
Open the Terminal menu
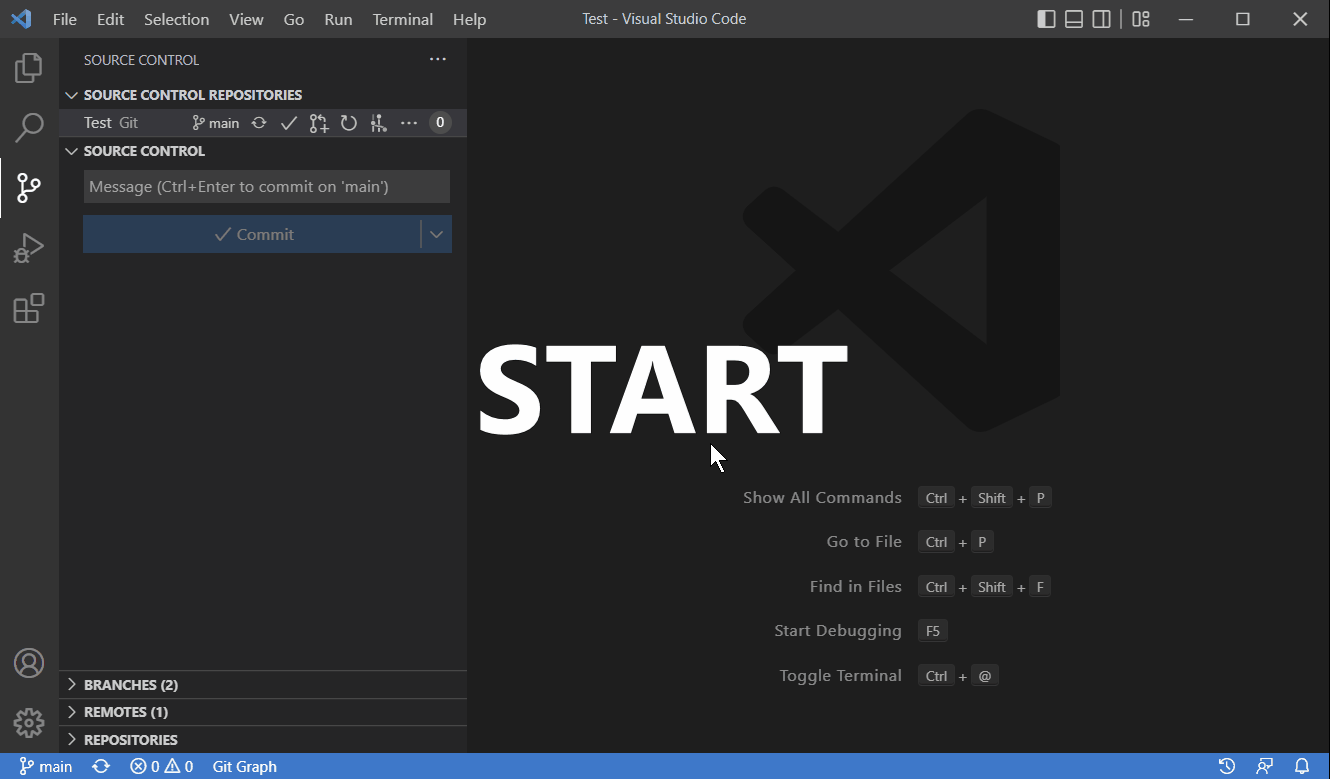[402, 19]
